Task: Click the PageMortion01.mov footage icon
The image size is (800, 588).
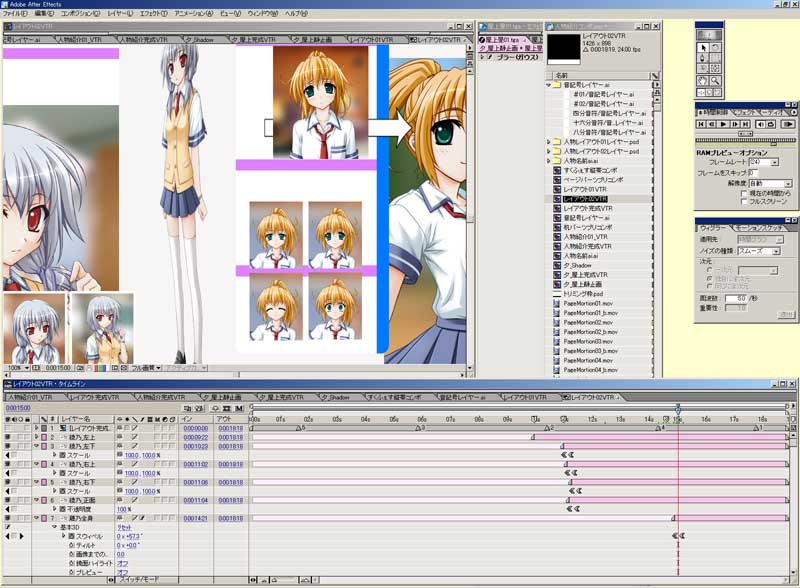Action: [x=557, y=303]
